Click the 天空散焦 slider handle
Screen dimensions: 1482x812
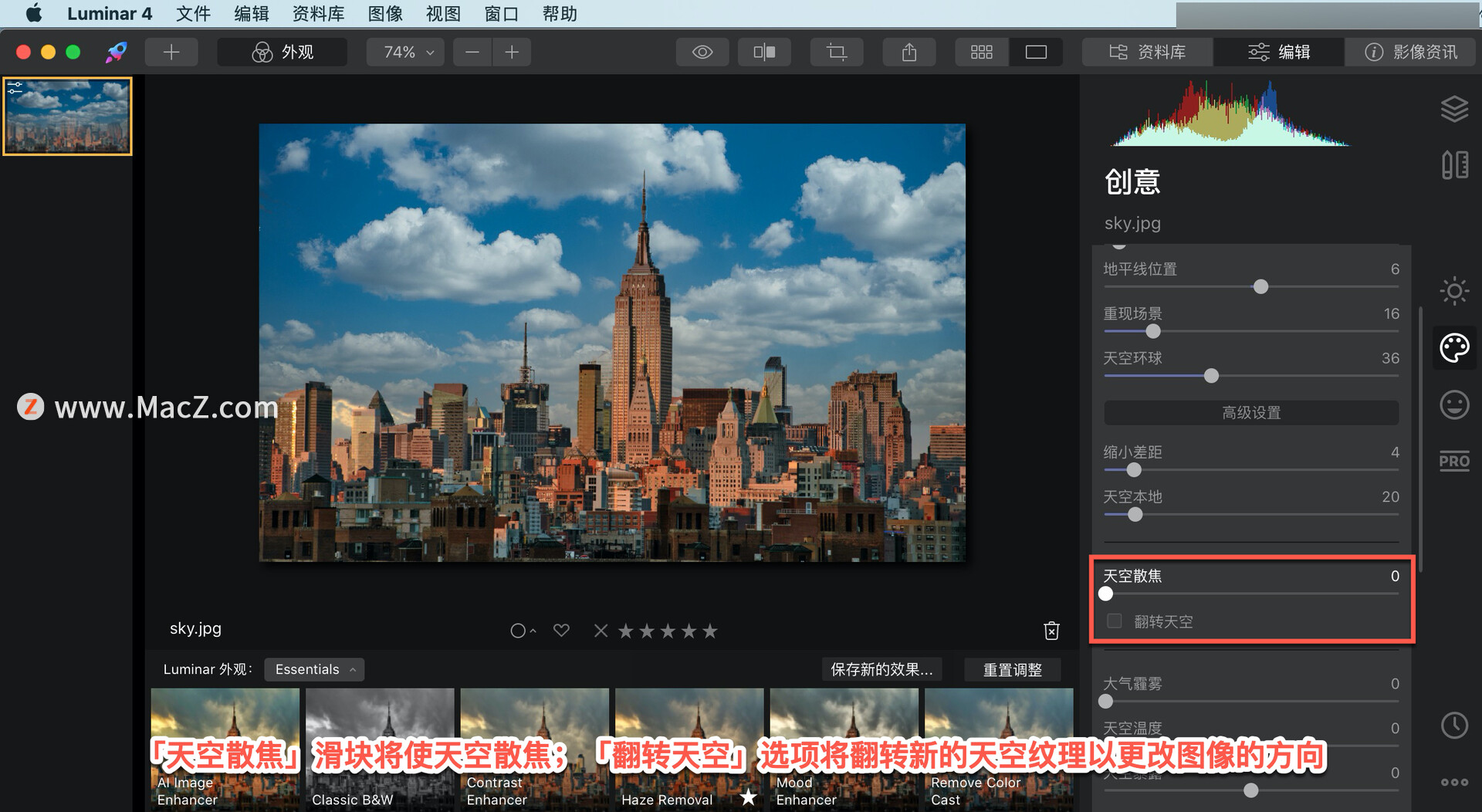click(x=1106, y=594)
